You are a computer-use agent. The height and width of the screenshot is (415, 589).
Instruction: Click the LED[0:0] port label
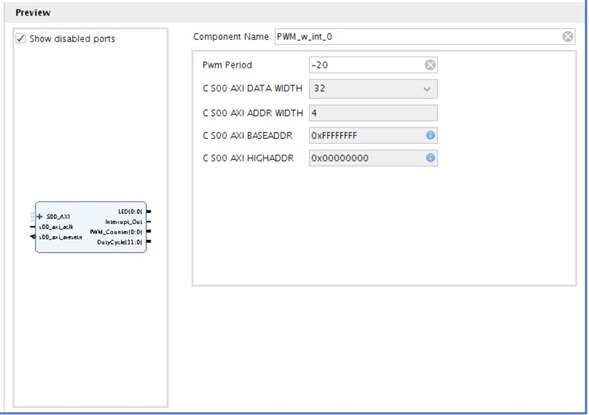coord(130,212)
